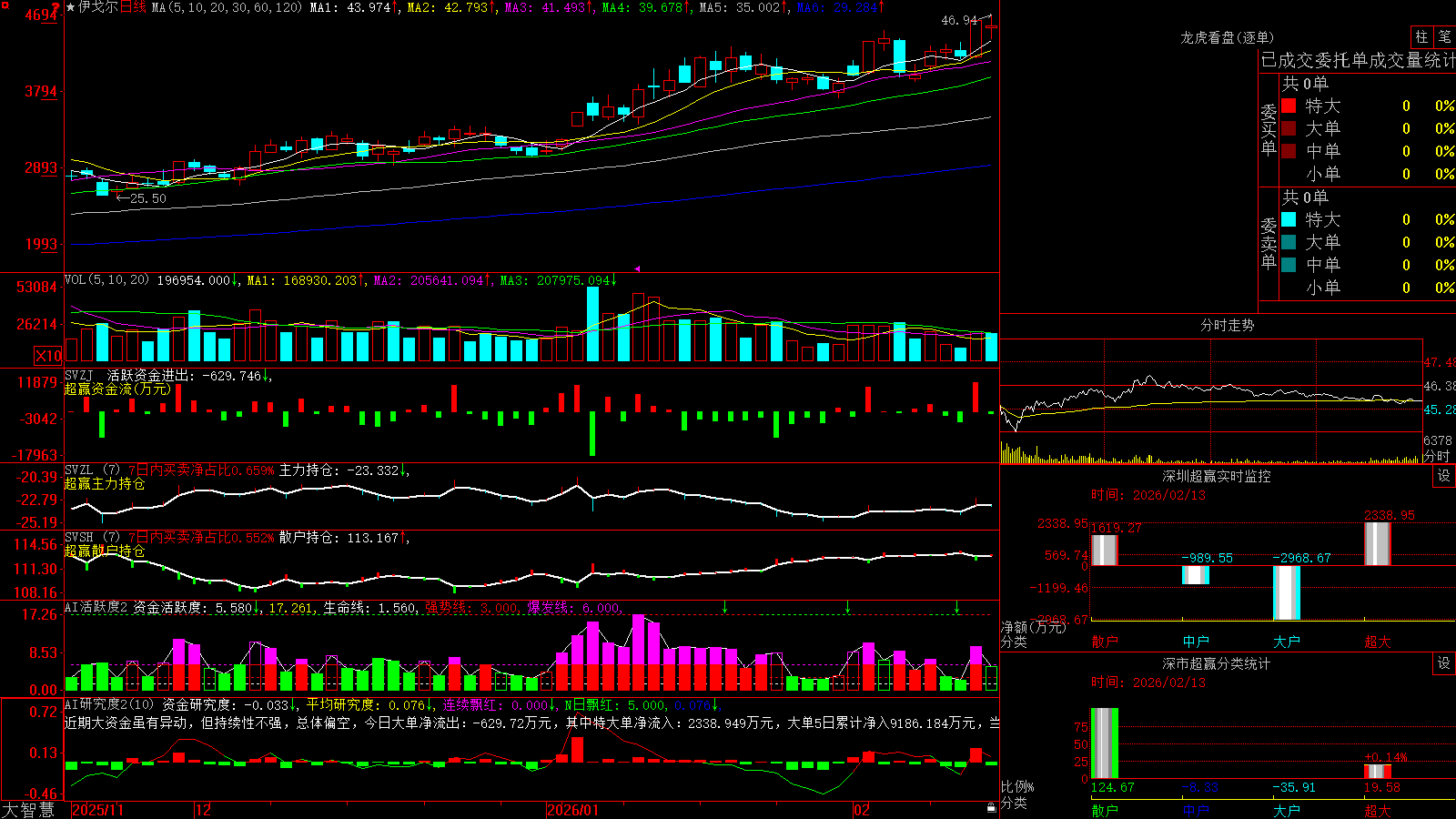This screenshot has width=1456, height=819.
Task: Click the 中户 bar showing -989.55
Action: coord(1195,575)
